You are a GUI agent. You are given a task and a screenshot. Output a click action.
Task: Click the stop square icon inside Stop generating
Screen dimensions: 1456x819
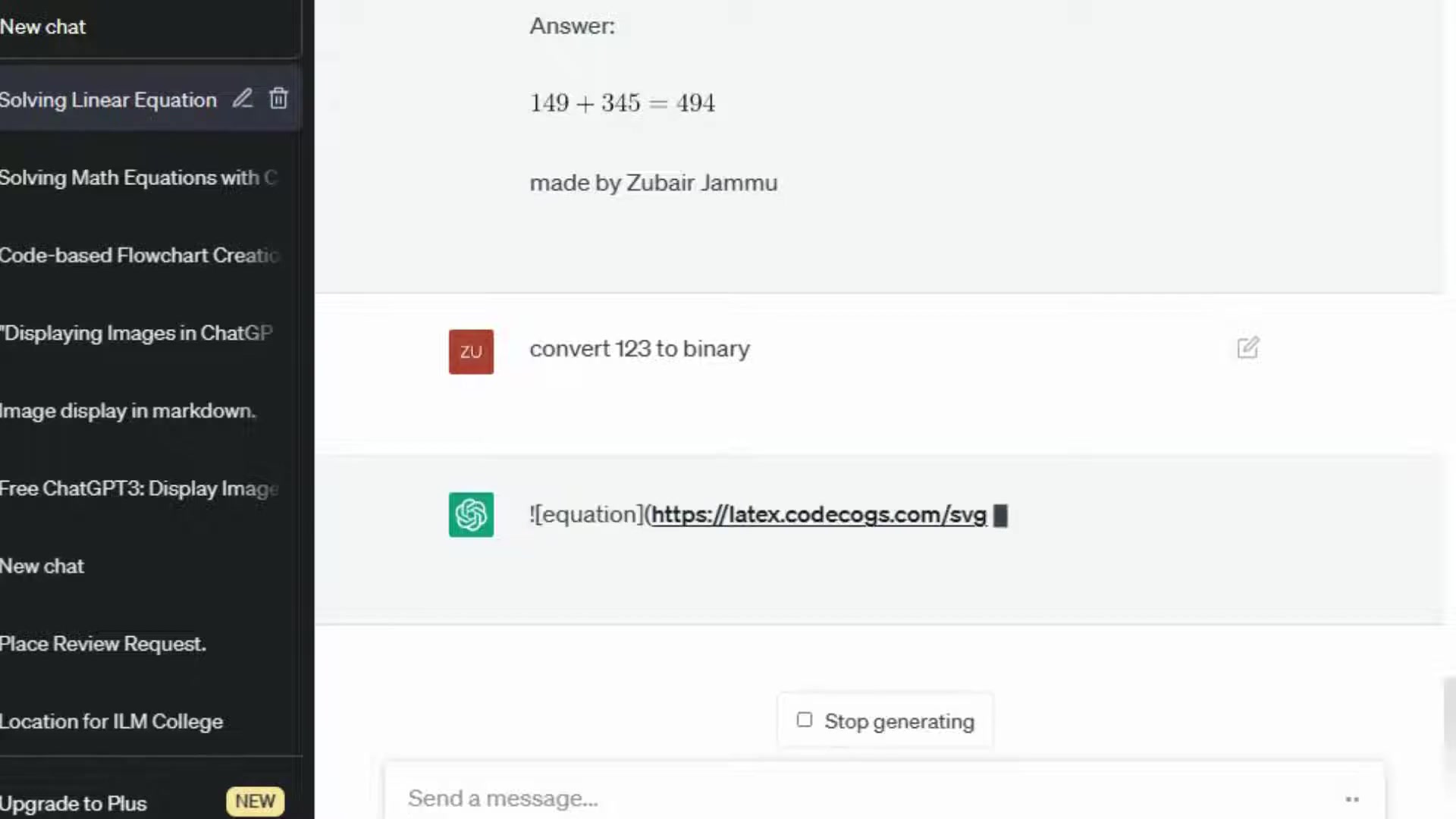(804, 719)
